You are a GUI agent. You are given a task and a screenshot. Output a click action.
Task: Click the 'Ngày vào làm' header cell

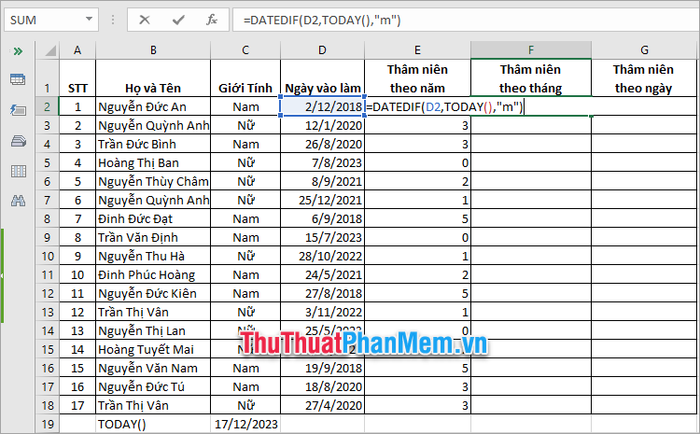coord(322,78)
